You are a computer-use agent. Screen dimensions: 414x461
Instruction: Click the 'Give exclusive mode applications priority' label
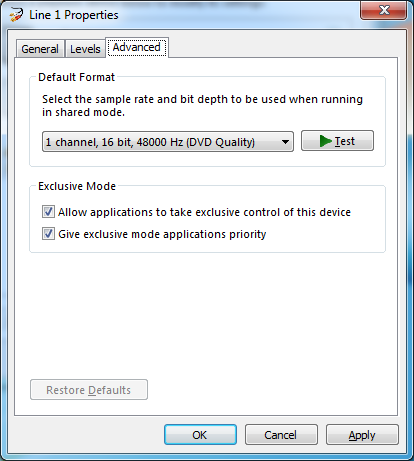162,234
